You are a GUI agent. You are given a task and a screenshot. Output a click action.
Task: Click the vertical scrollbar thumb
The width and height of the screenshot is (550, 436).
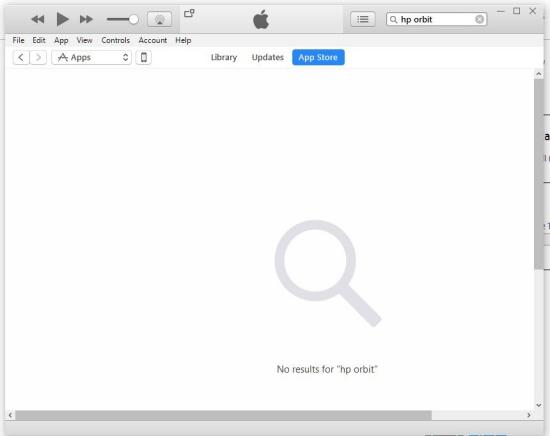(538, 174)
